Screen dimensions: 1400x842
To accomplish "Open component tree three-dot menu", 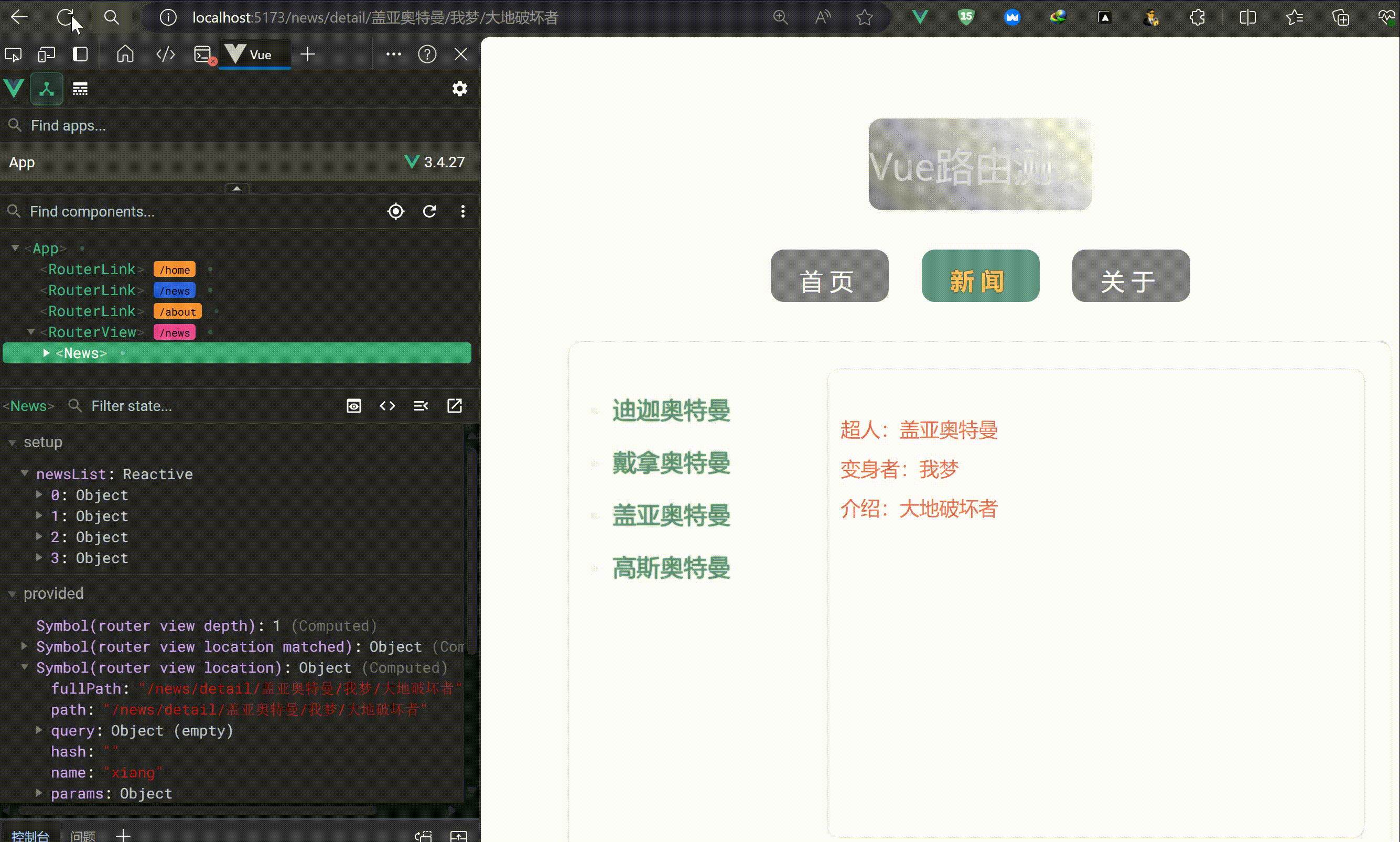I will point(463,212).
